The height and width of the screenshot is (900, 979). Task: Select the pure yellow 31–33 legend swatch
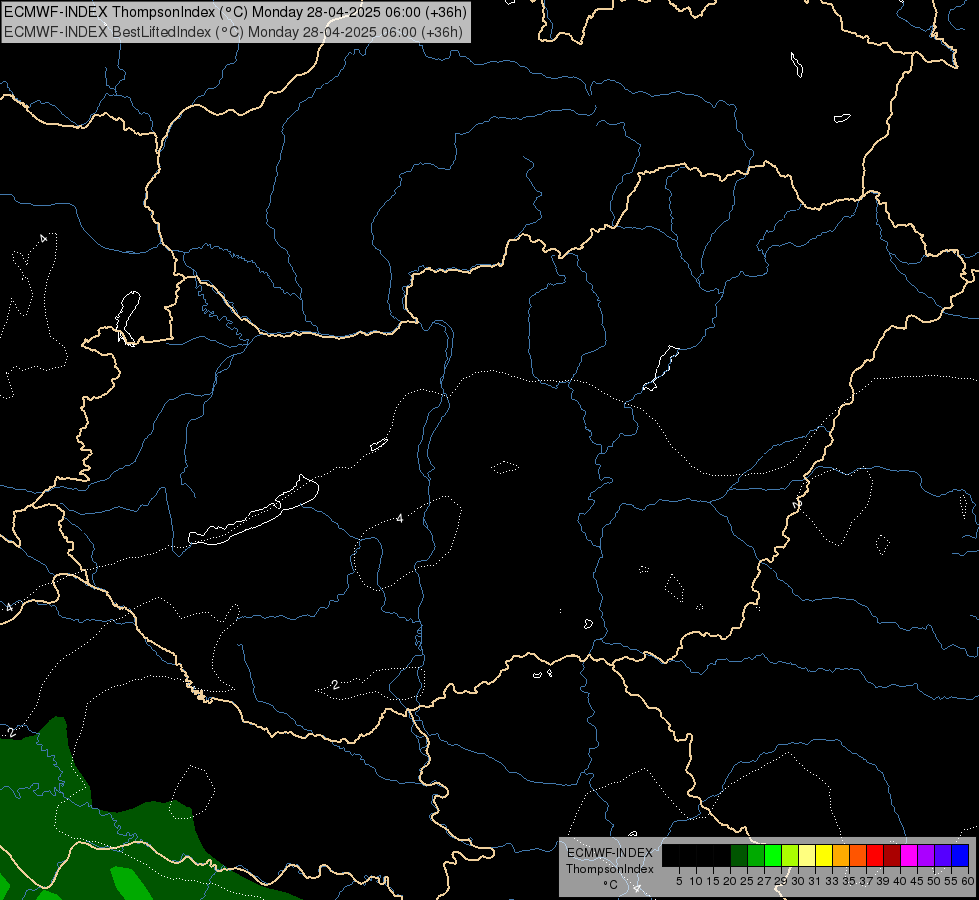pyautogui.click(x=824, y=855)
